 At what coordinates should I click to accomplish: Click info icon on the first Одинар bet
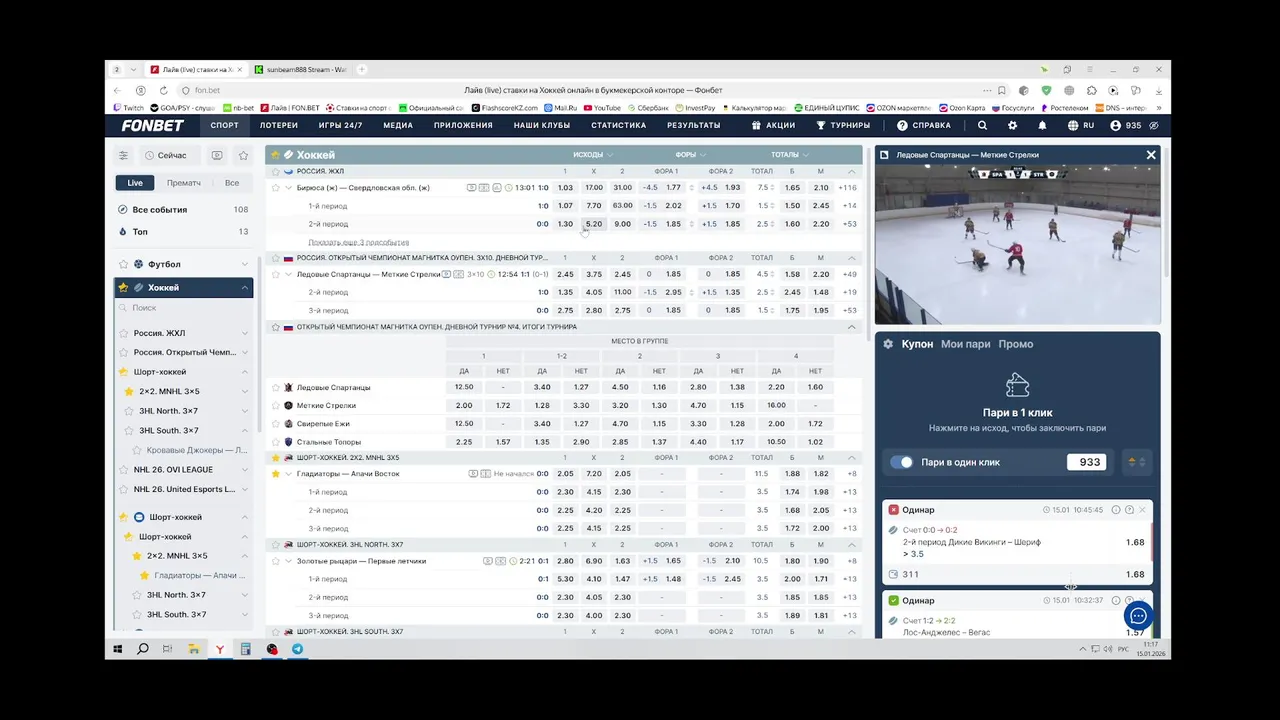point(1116,510)
